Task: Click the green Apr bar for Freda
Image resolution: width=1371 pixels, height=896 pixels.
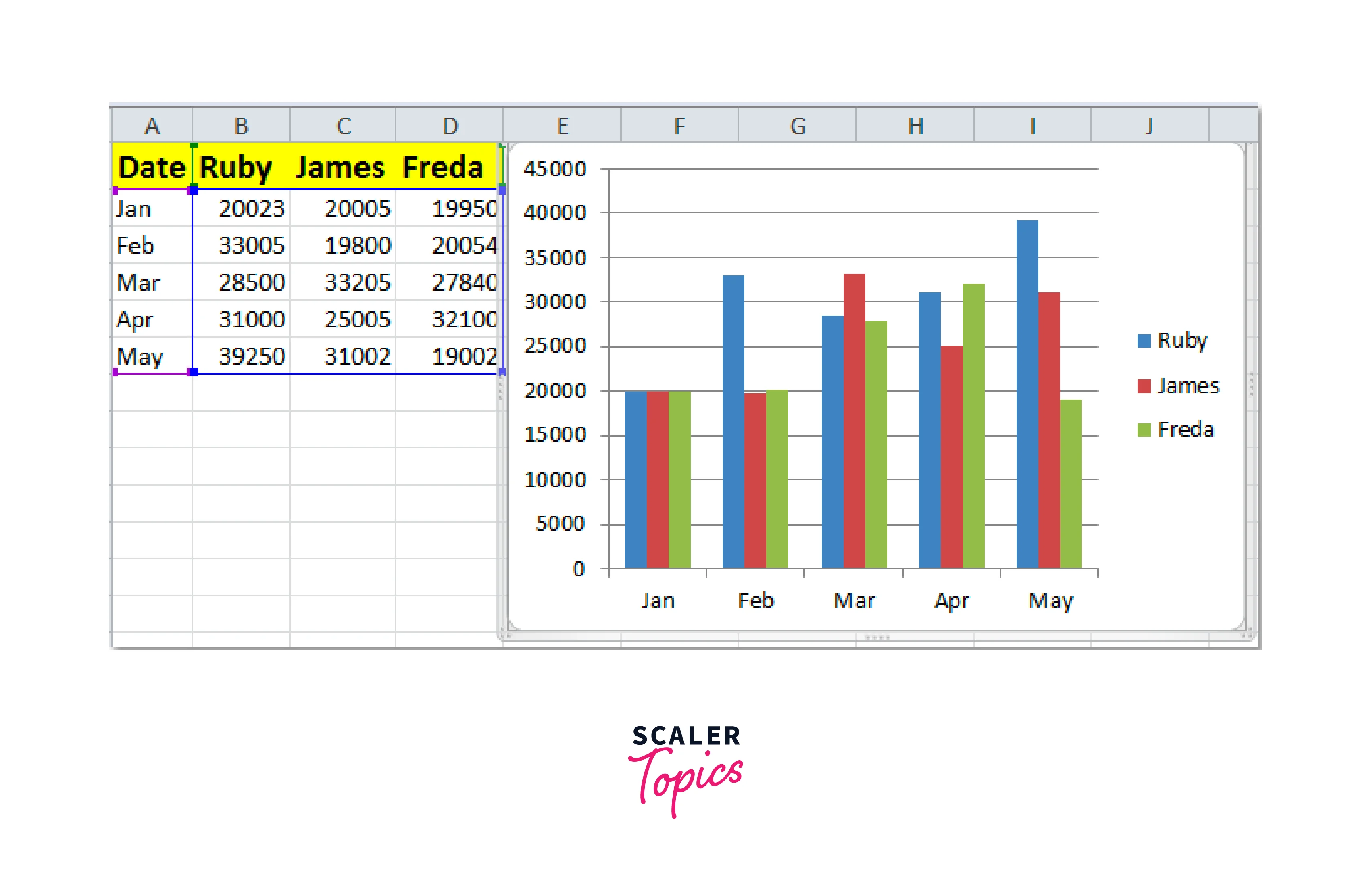Action: (x=973, y=426)
